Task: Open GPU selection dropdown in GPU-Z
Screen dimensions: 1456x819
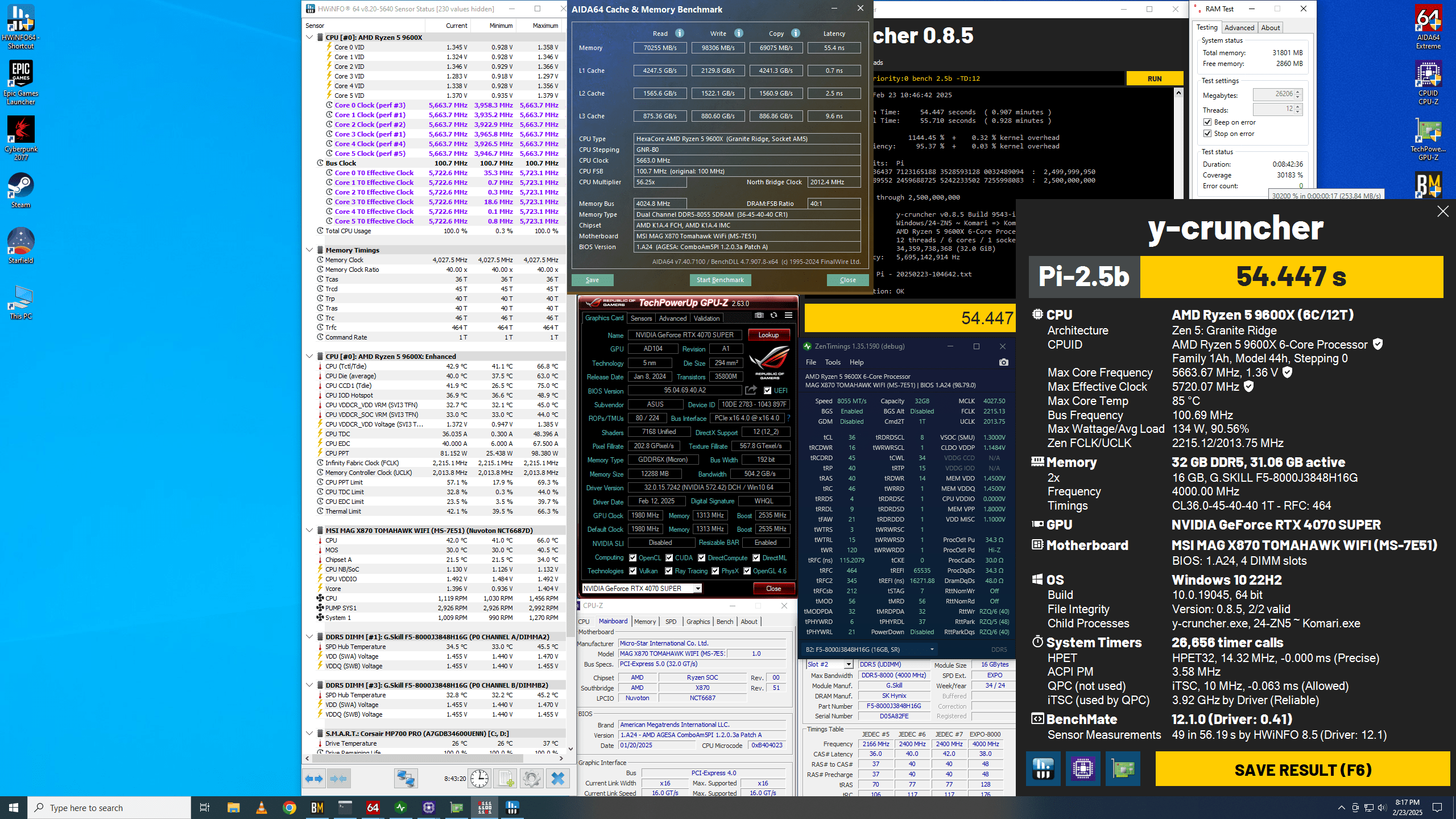Action: click(x=698, y=589)
